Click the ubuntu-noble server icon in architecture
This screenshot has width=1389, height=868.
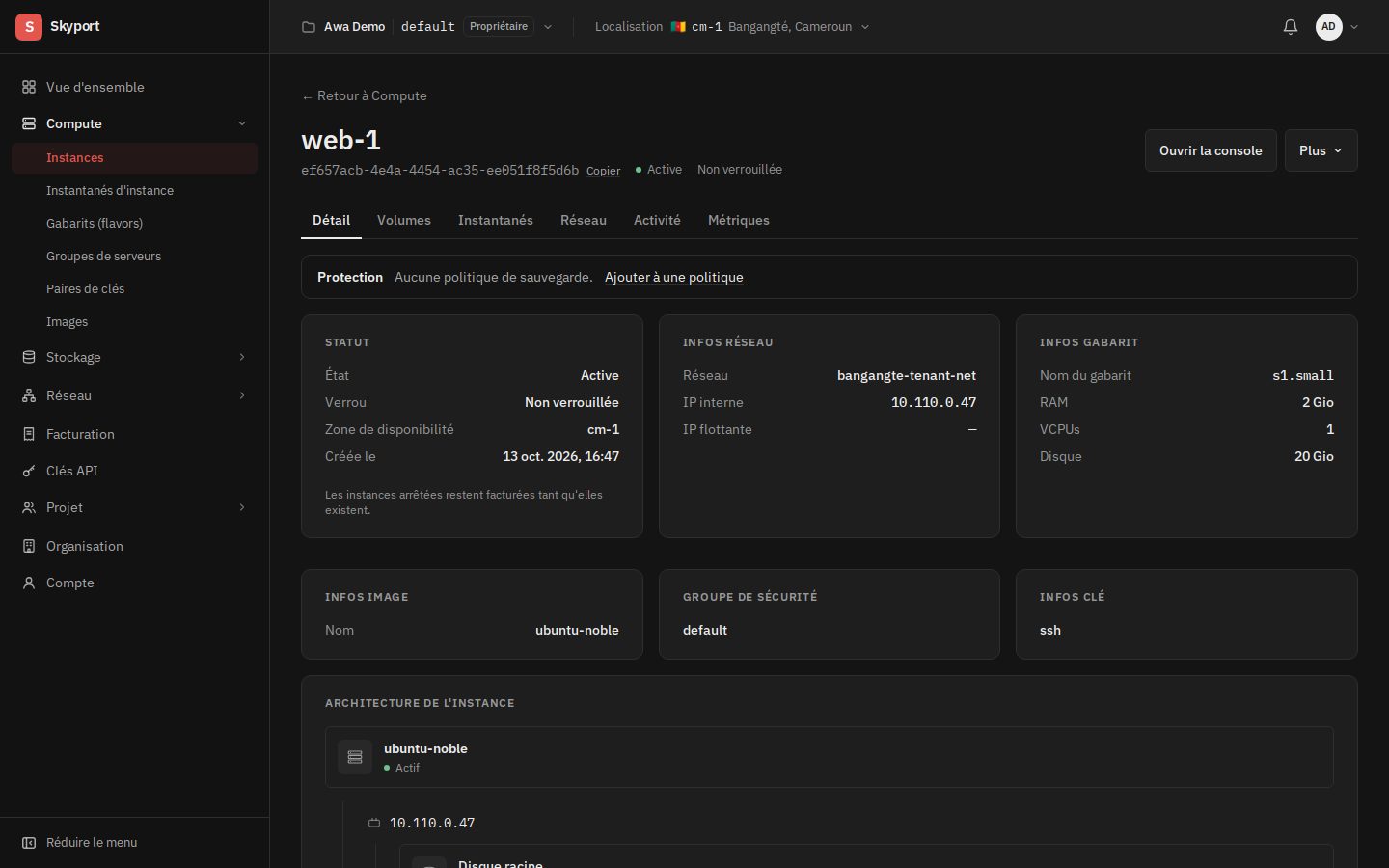[355, 757]
